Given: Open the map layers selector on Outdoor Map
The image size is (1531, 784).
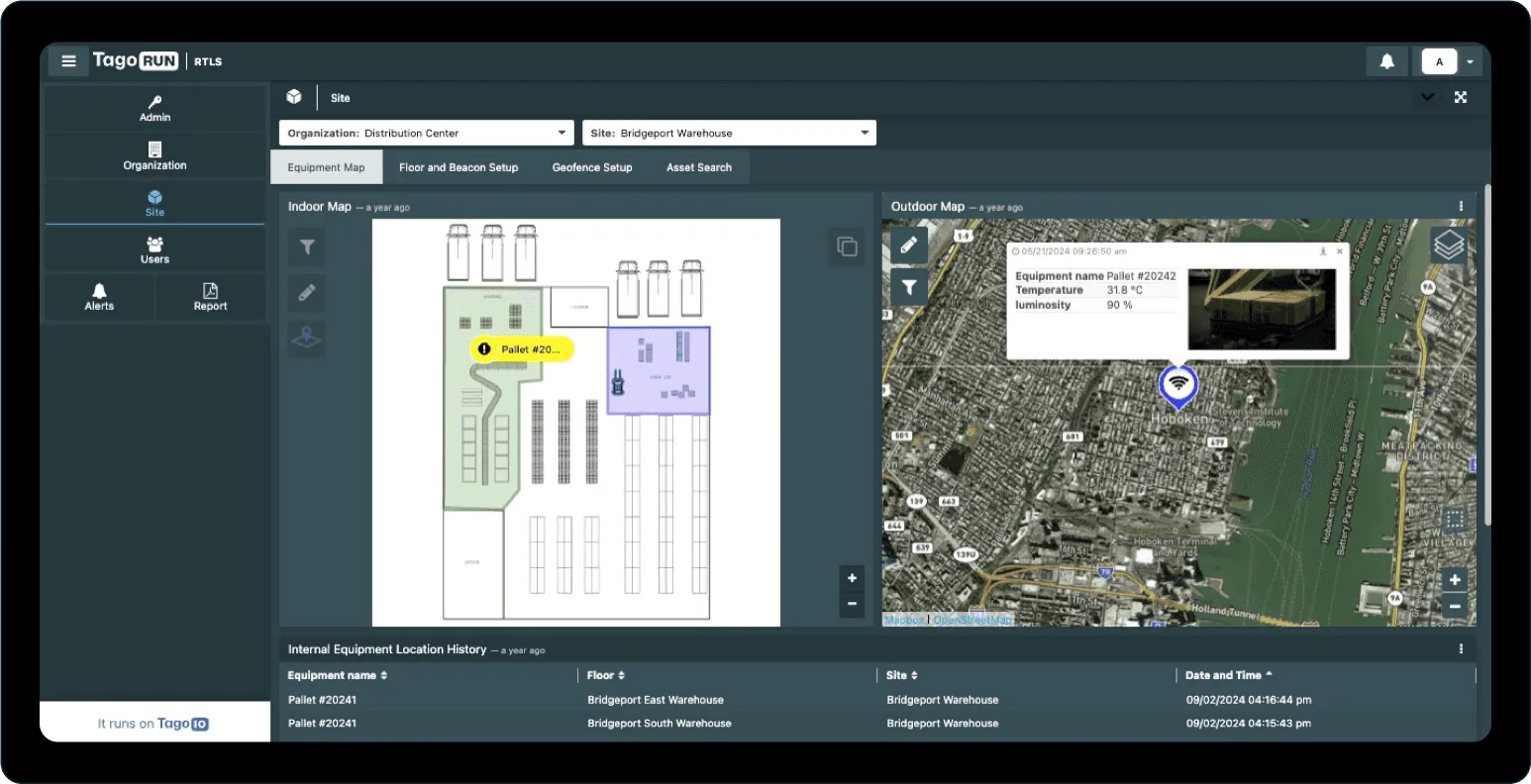Looking at the screenshot, I should (x=1448, y=245).
